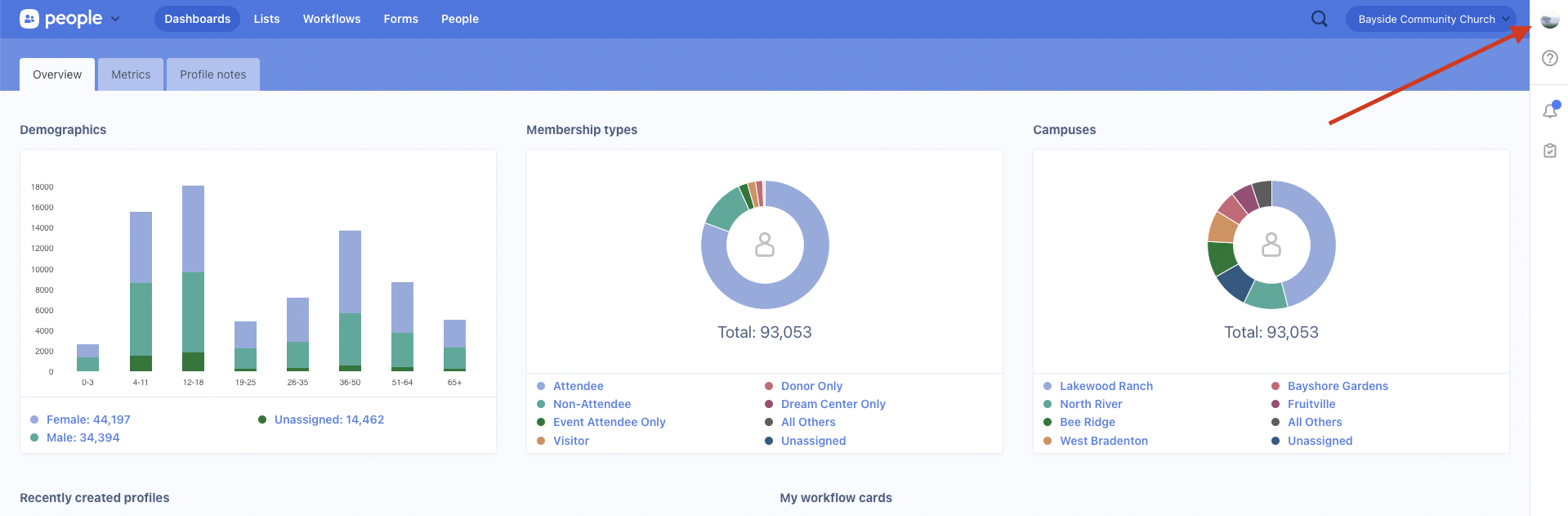Click person icon in Membership types donut
This screenshot has width=1568, height=516.
click(x=765, y=245)
